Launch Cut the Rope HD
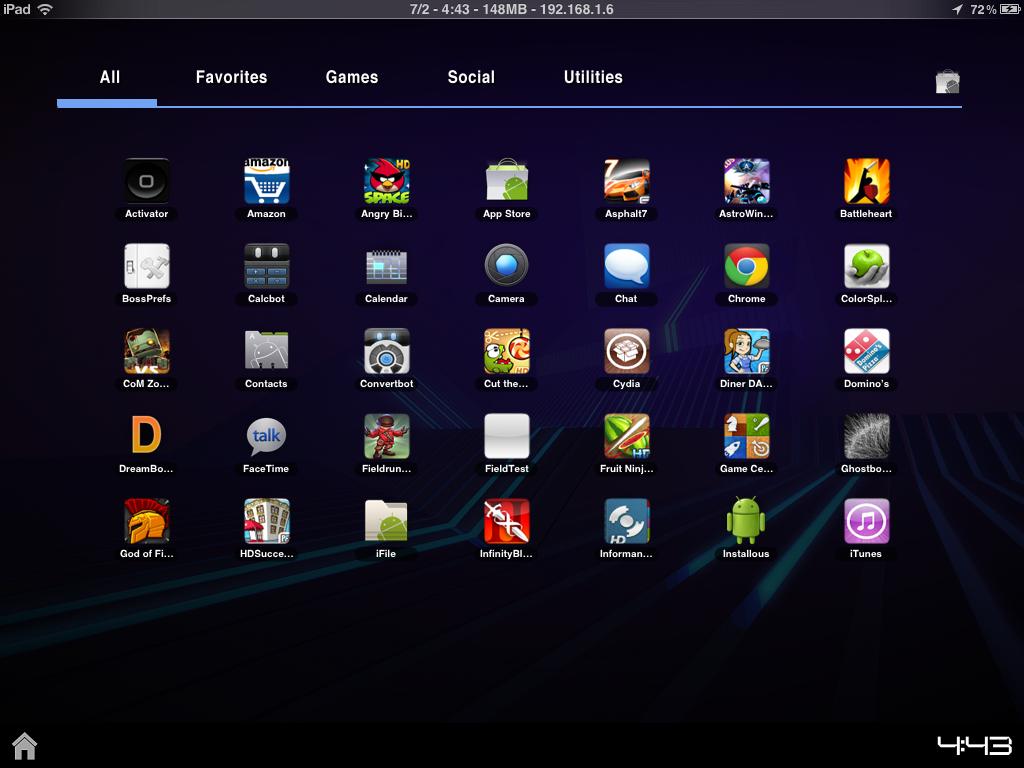This screenshot has height=768, width=1024. click(507, 351)
